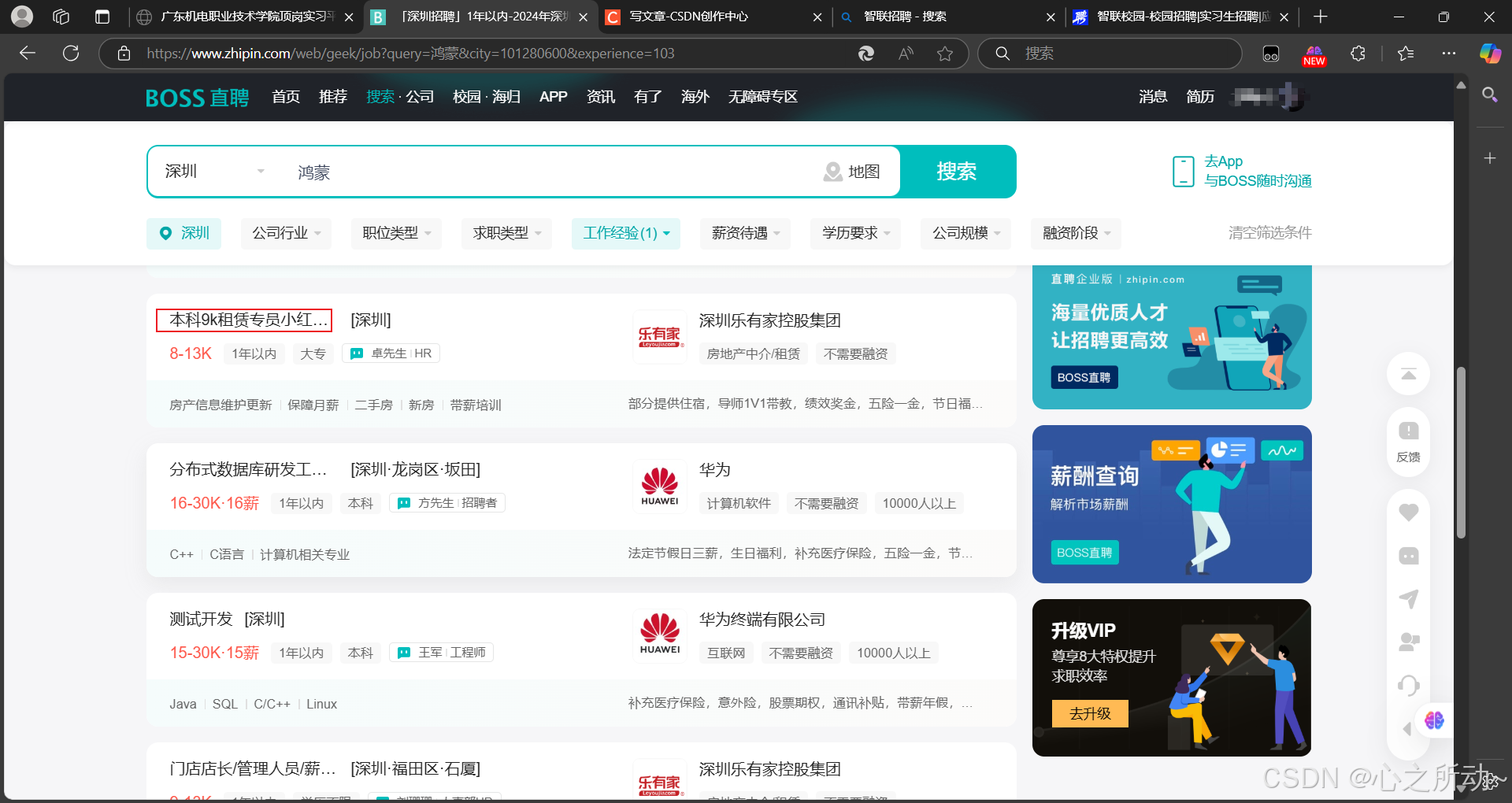Click the back-to-top floating icon

coord(1409,375)
